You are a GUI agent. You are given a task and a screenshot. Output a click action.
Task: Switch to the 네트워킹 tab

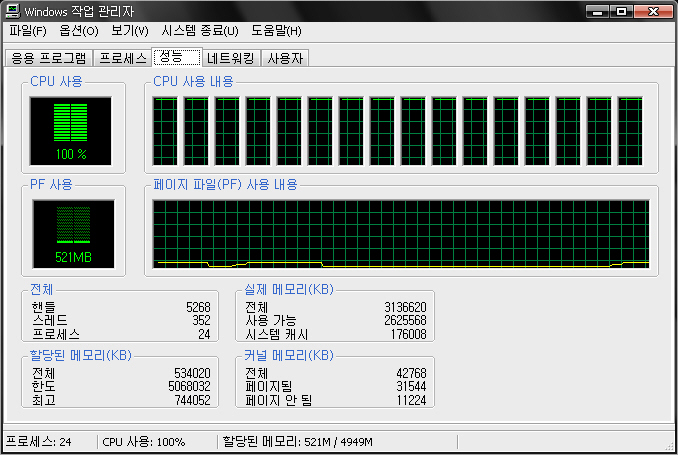coord(231,58)
